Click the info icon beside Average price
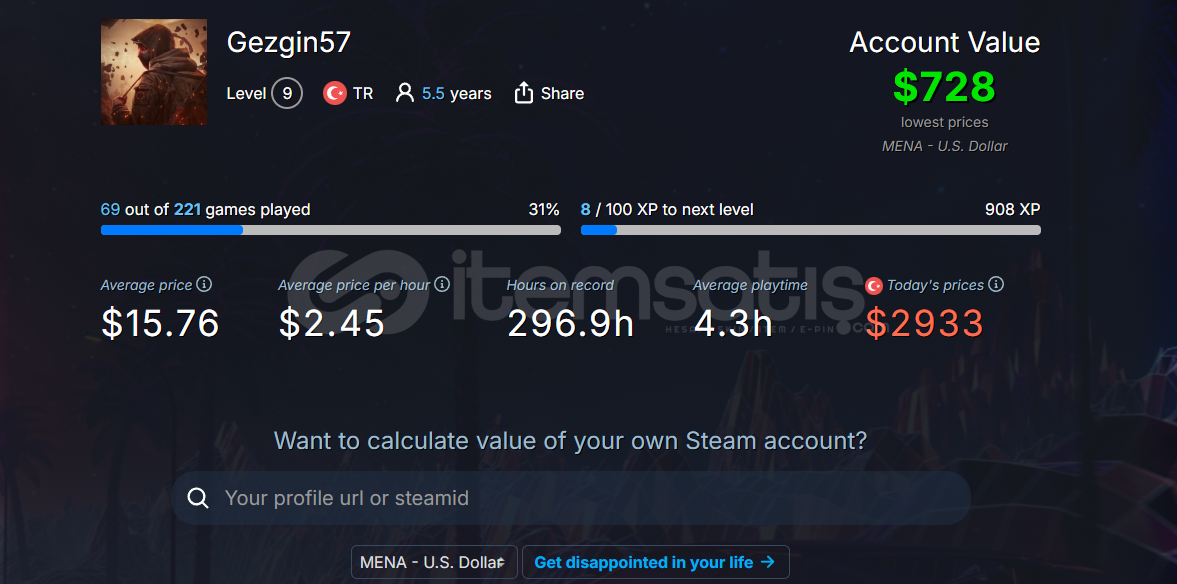Image resolution: width=1177 pixels, height=584 pixels. (204, 284)
